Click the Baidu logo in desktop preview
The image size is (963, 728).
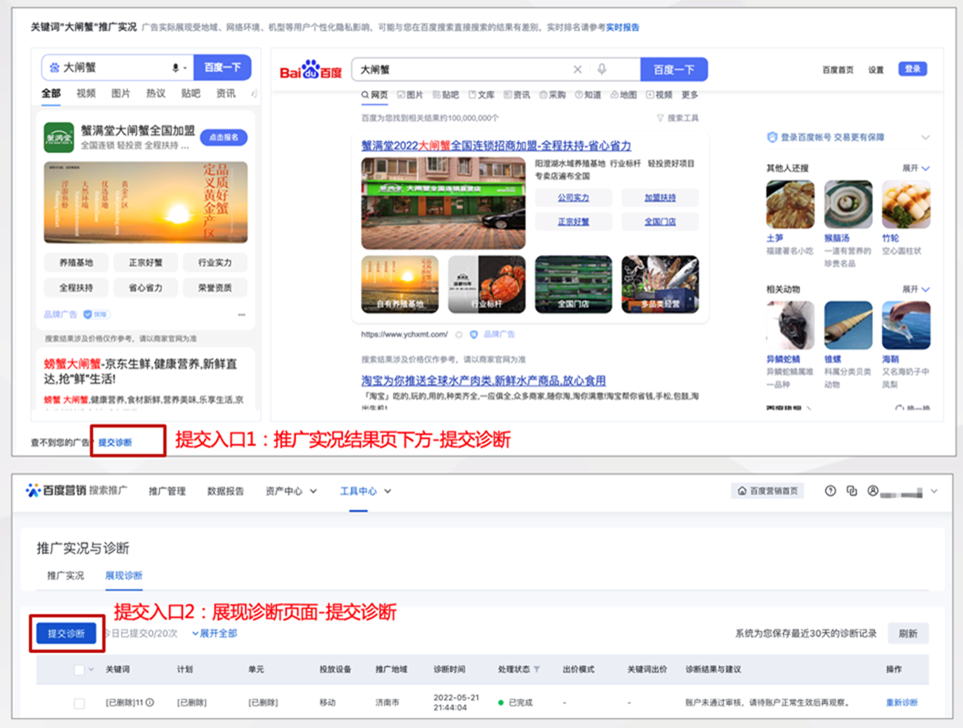tap(311, 70)
